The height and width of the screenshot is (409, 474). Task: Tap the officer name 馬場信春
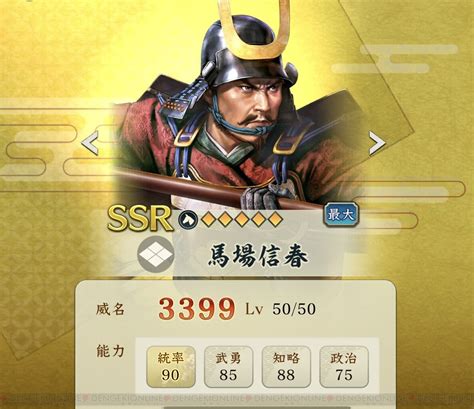tap(258, 257)
